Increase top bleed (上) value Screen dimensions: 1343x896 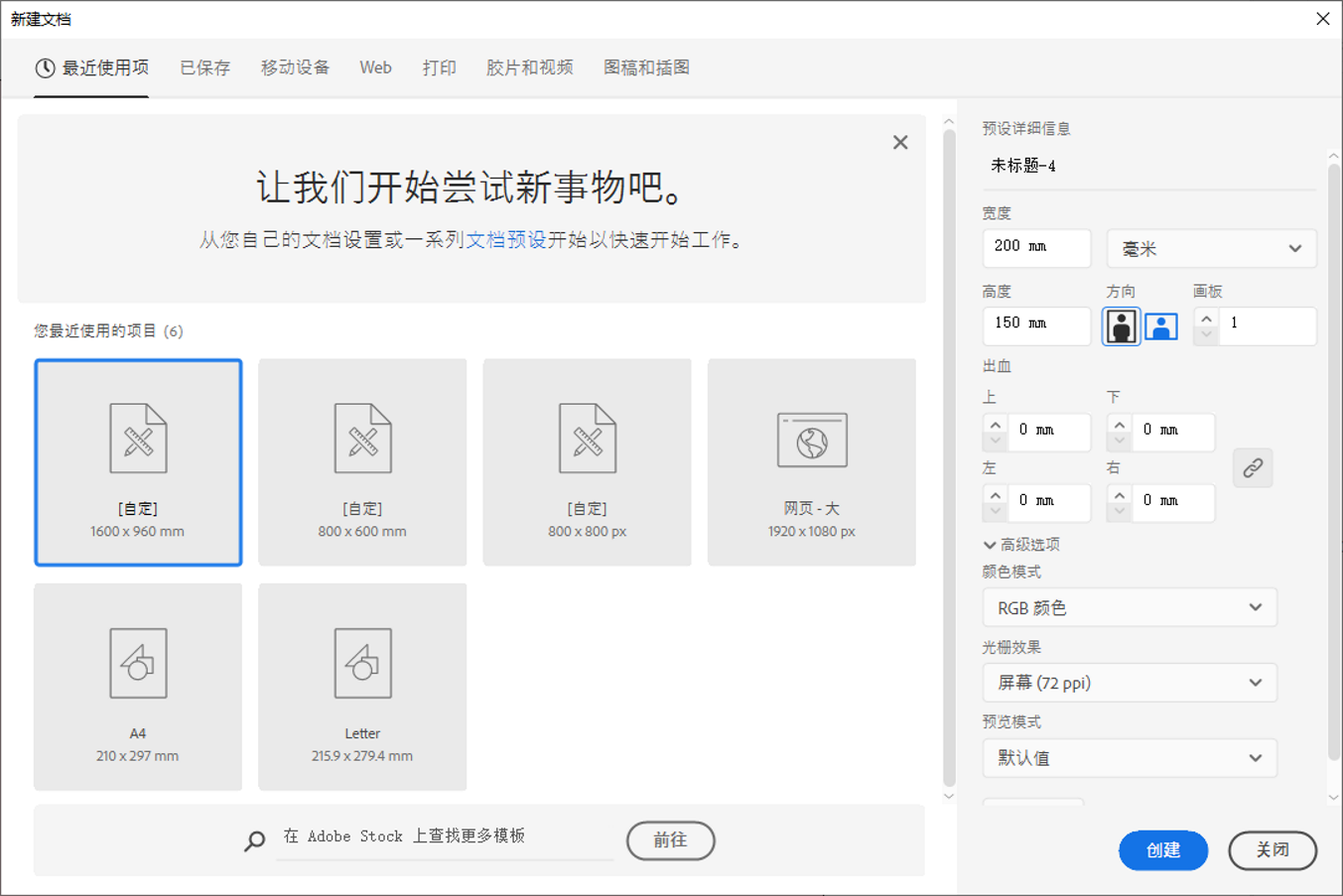996,425
